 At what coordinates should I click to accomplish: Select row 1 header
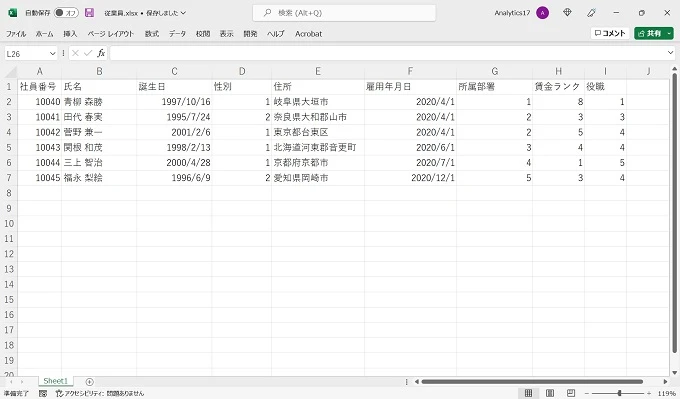[9, 87]
